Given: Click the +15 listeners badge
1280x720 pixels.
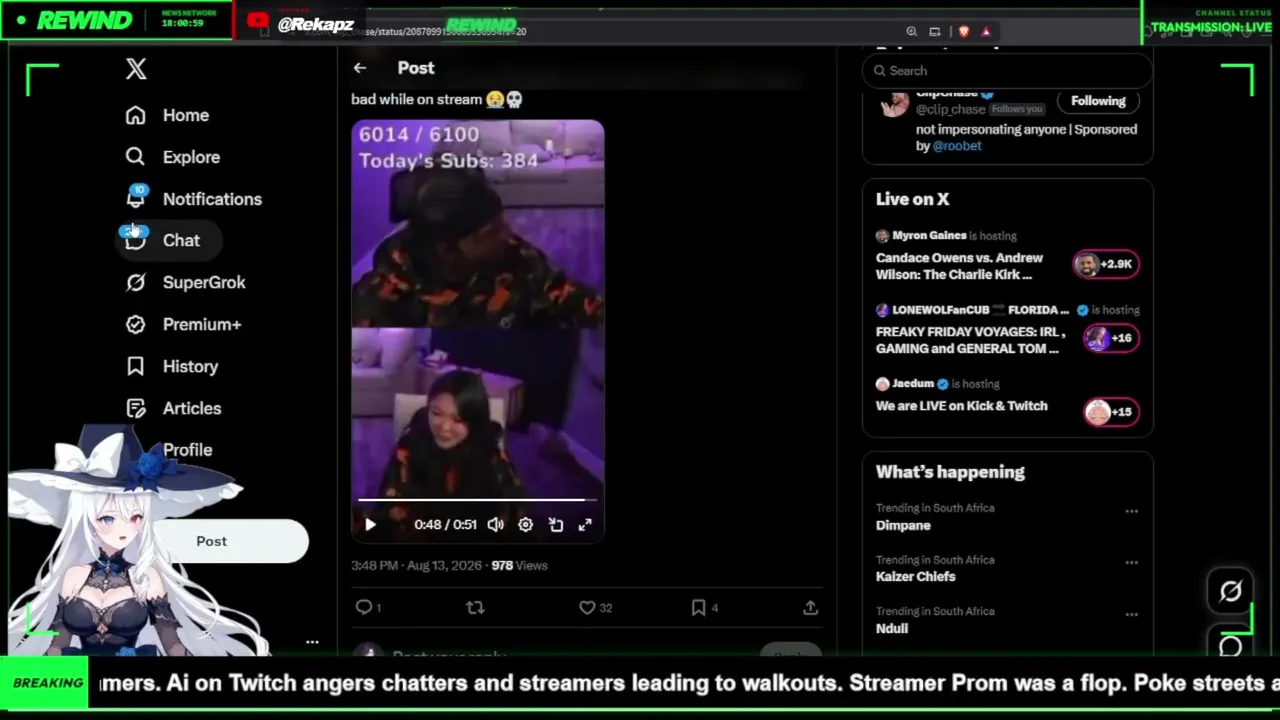Looking at the screenshot, I should 1111,412.
